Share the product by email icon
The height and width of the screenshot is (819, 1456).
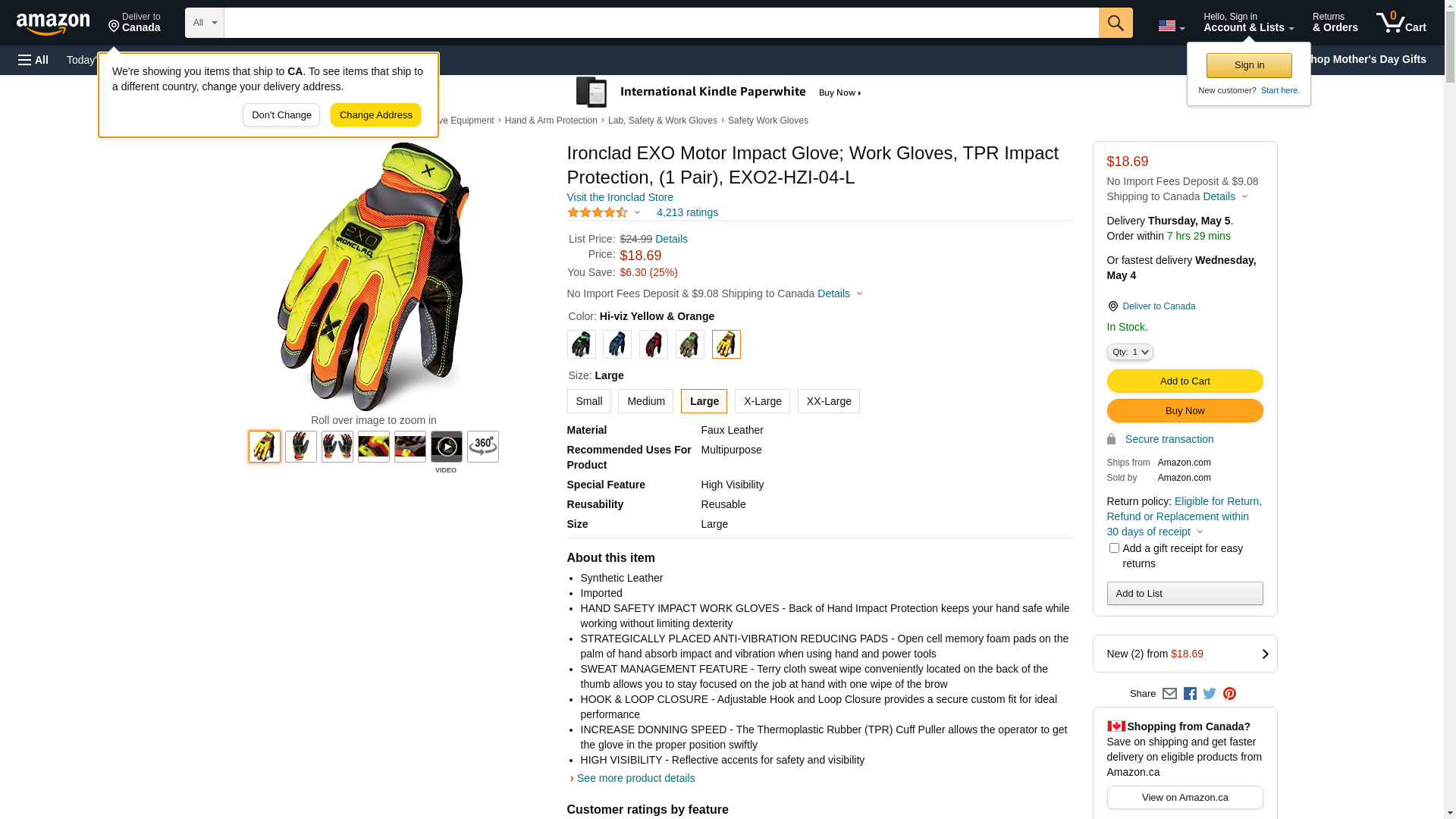[1169, 694]
